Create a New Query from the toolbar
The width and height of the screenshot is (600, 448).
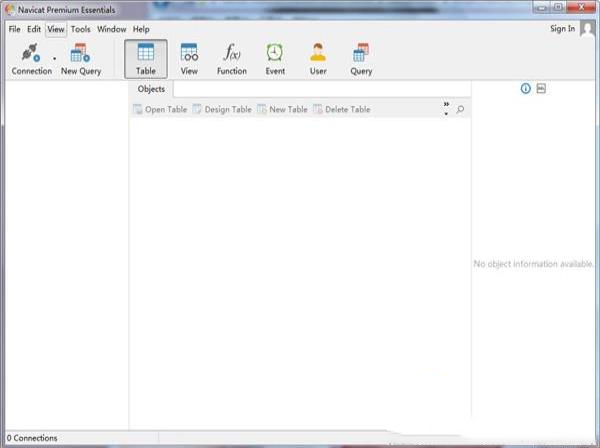point(81,59)
